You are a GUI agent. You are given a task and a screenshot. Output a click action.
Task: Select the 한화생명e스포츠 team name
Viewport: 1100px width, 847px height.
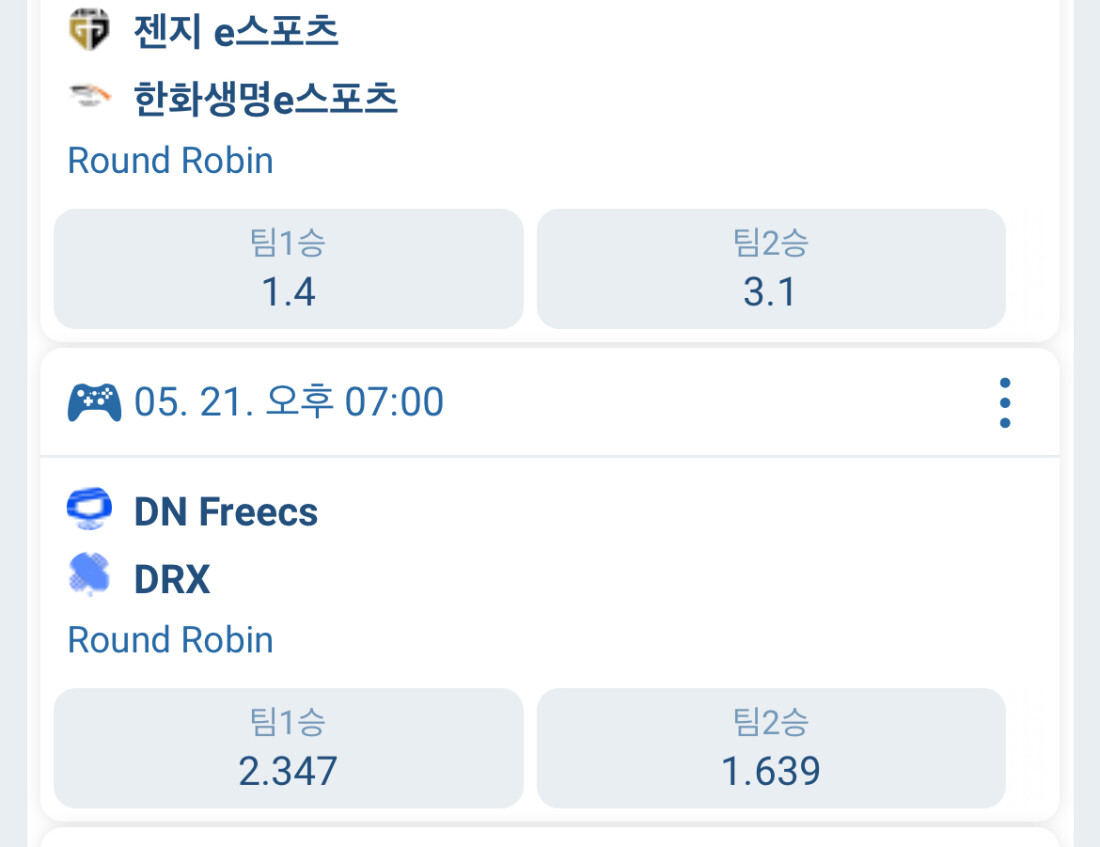(266, 99)
